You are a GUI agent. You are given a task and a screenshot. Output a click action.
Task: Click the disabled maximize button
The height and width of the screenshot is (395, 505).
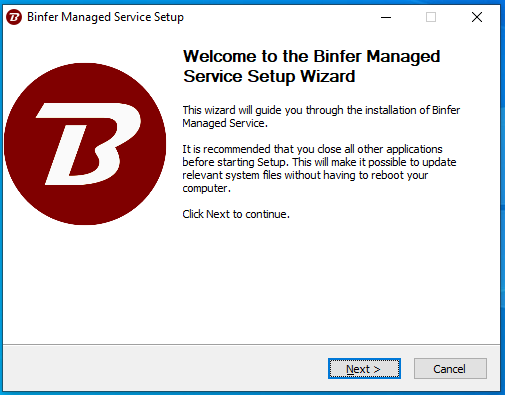point(431,17)
